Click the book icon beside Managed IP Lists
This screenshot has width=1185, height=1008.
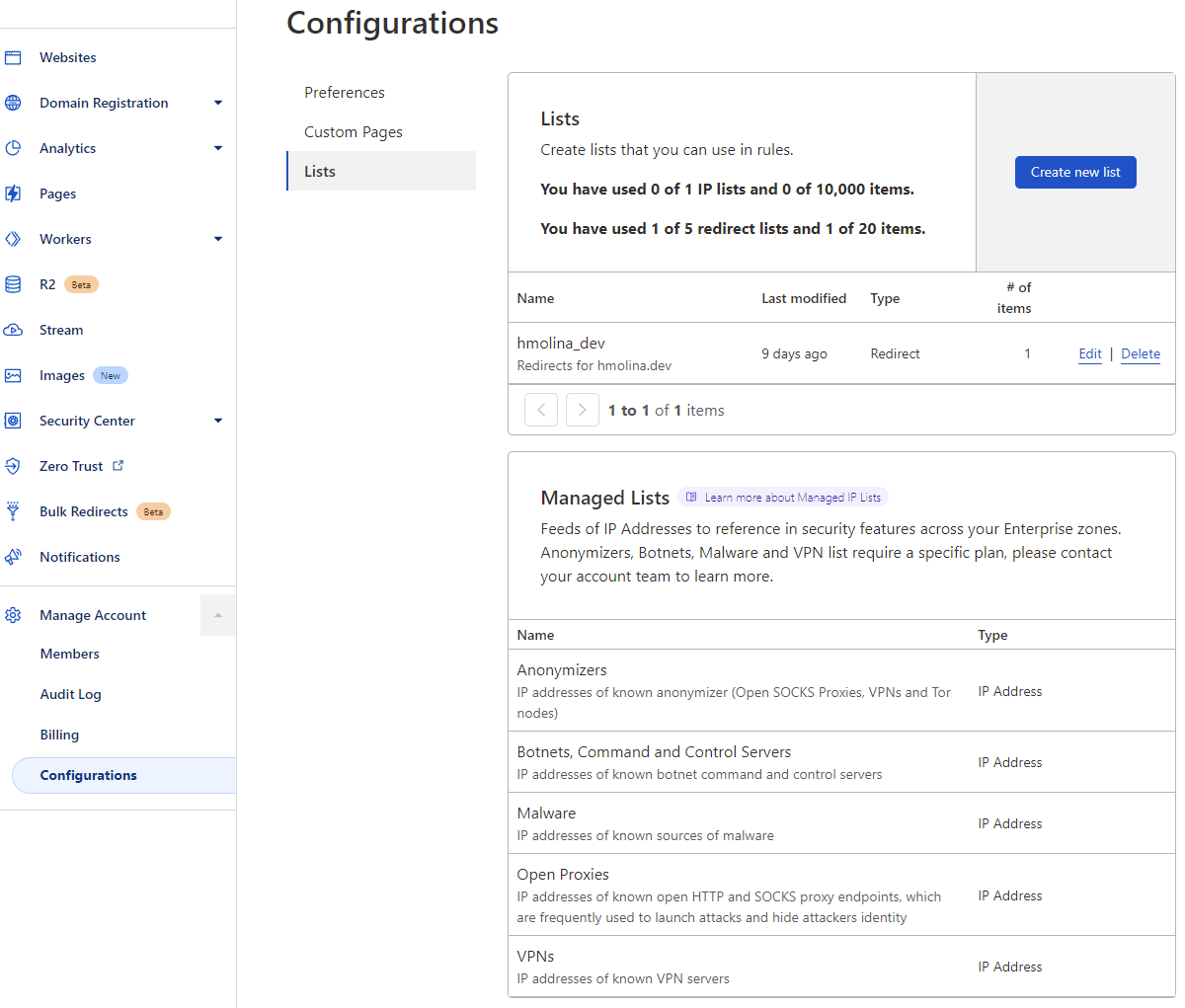[x=691, y=498]
